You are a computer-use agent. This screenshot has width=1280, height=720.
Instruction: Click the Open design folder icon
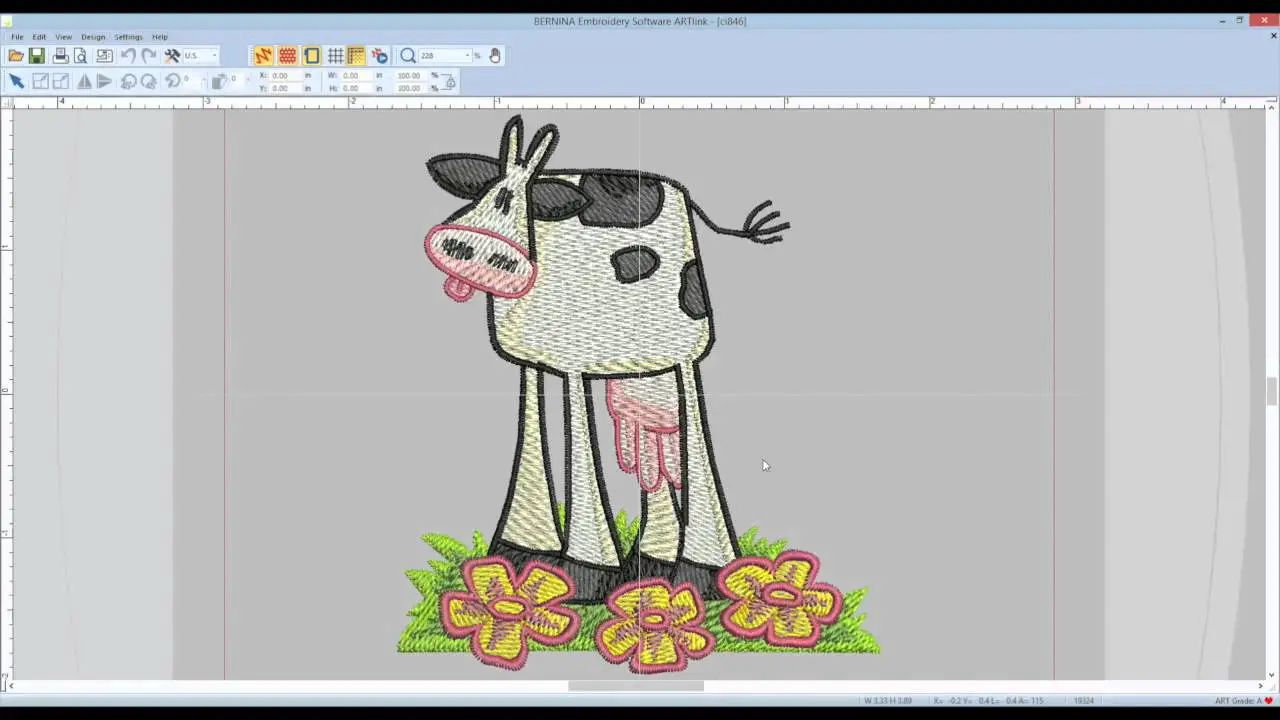(x=16, y=56)
